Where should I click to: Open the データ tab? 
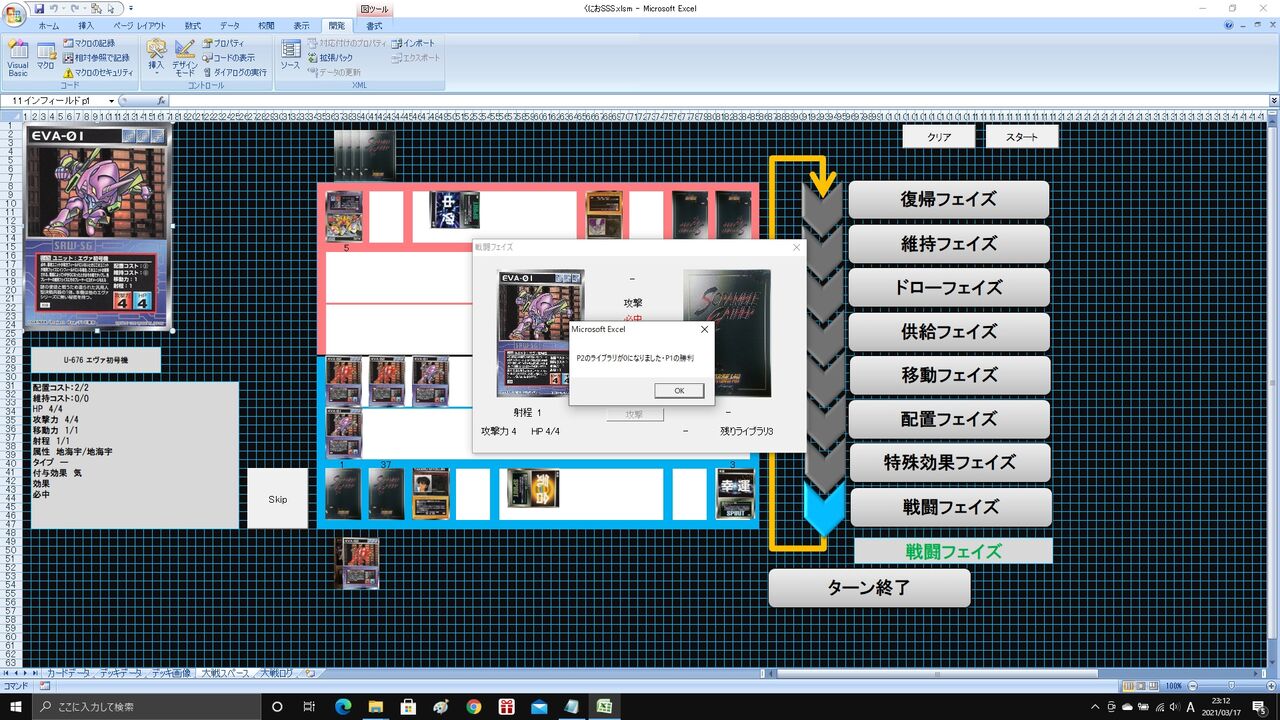[230, 25]
